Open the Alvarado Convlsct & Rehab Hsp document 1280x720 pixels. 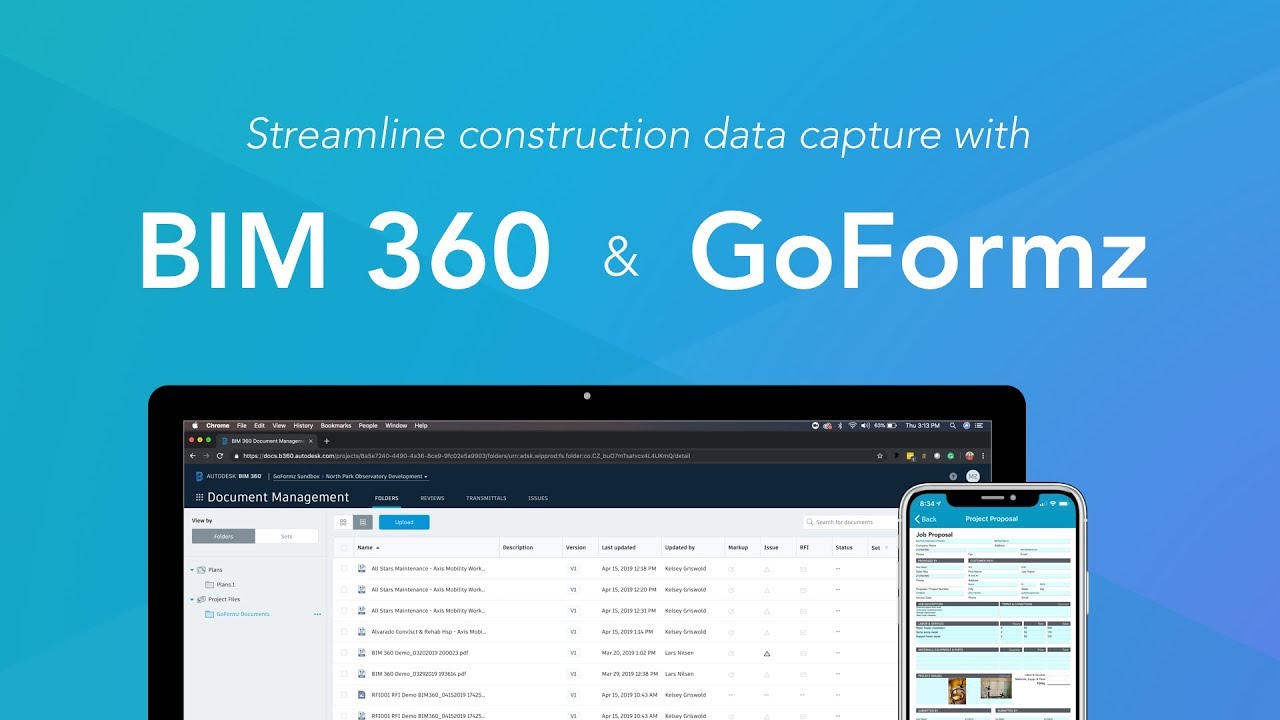coord(428,632)
